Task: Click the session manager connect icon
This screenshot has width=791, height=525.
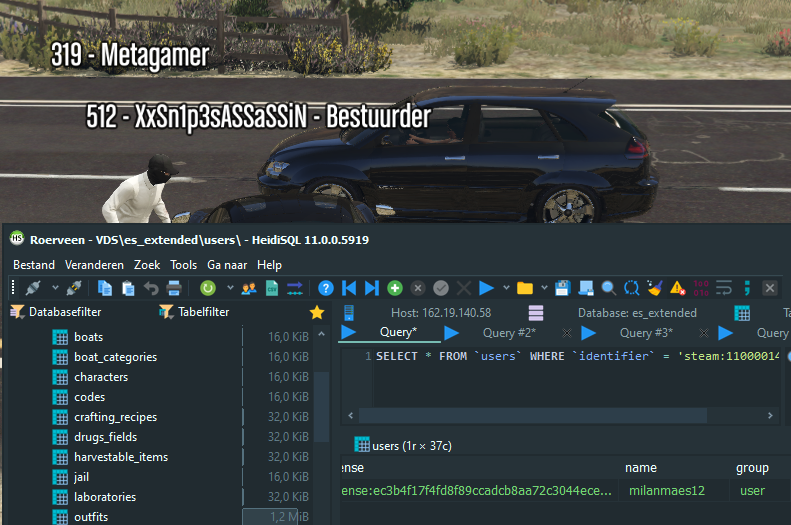Action: point(32,288)
